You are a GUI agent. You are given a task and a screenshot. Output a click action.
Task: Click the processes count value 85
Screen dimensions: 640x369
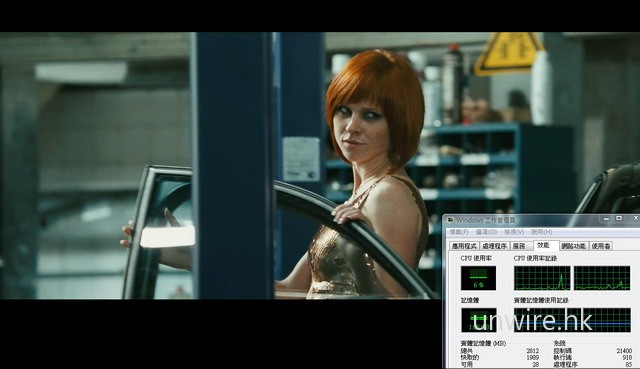tap(629, 365)
